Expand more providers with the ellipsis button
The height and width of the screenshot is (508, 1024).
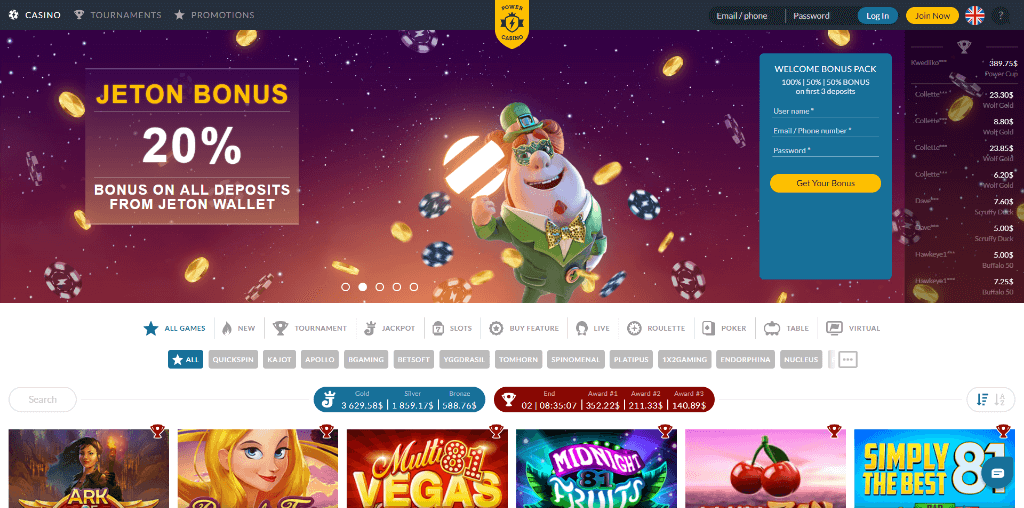tap(848, 360)
